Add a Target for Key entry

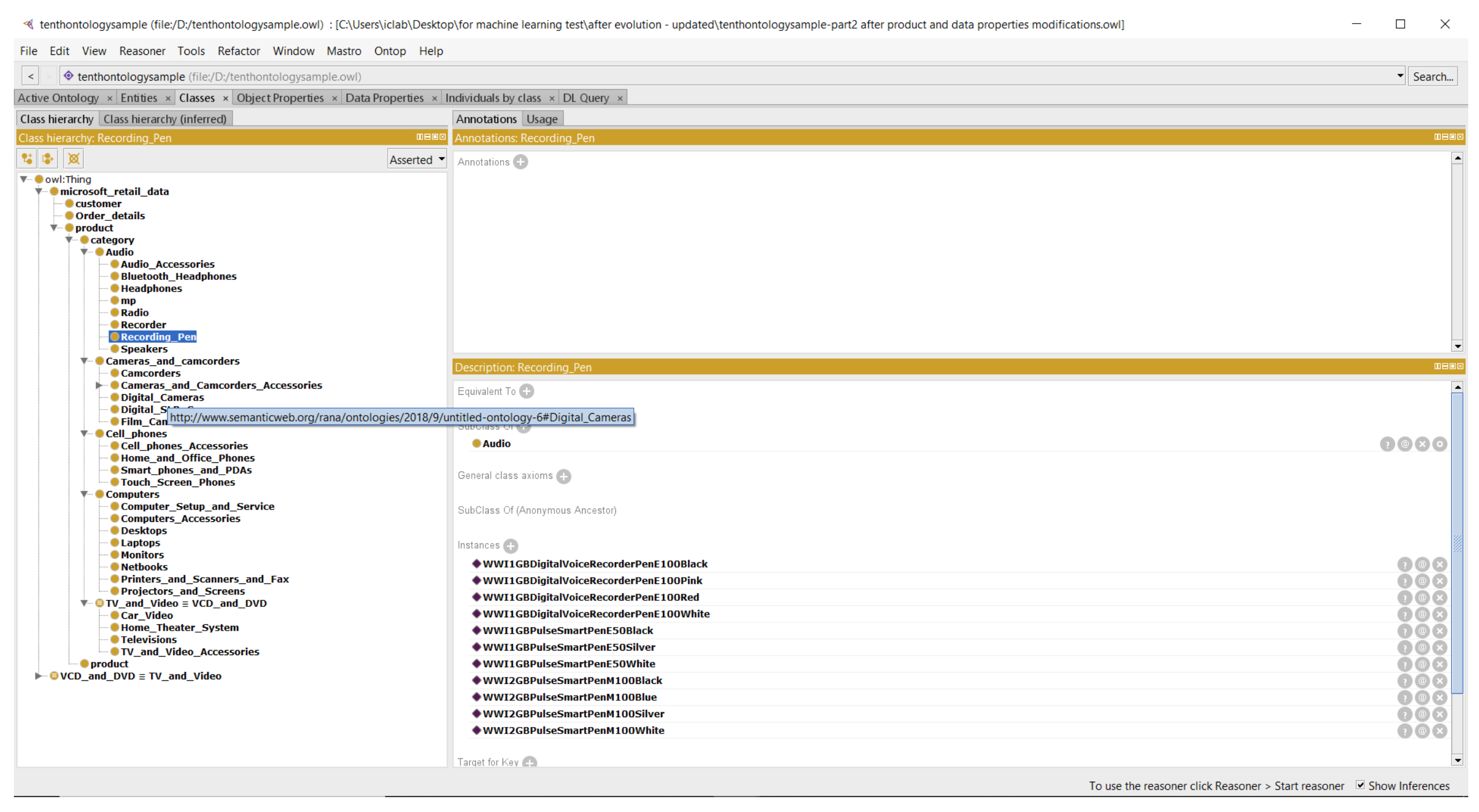click(530, 762)
